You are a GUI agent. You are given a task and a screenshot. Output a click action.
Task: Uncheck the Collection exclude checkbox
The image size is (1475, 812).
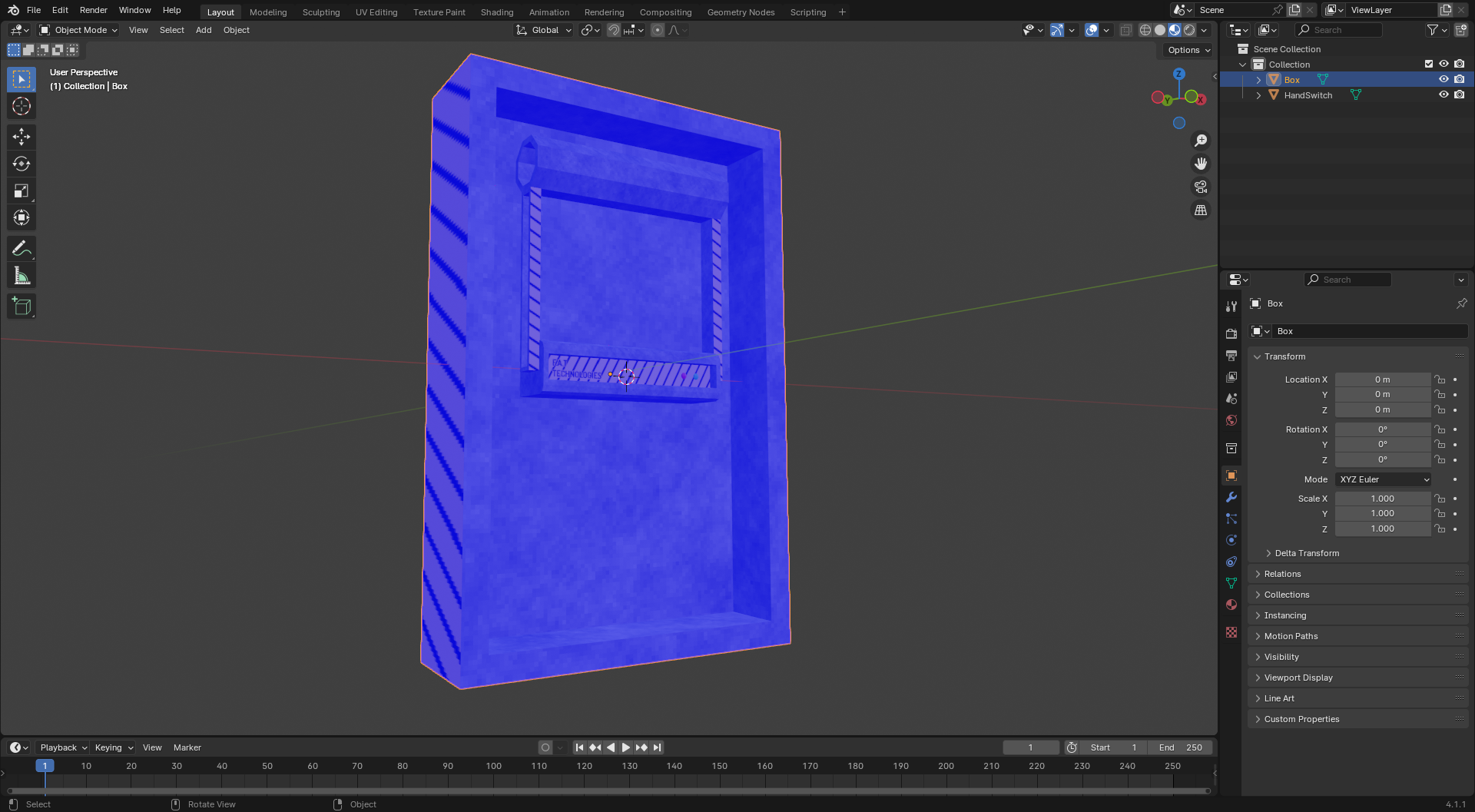click(1429, 65)
